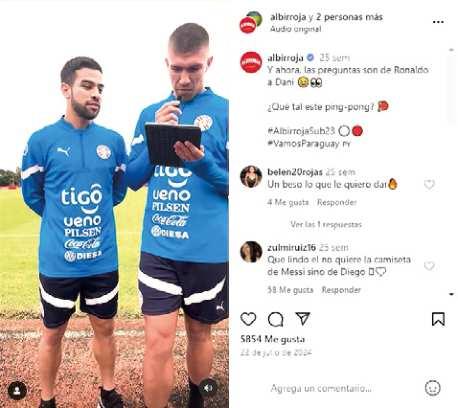Open the emoji picker smiley icon
Image resolution: width=458 pixels, height=408 pixels.
(x=433, y=388)
